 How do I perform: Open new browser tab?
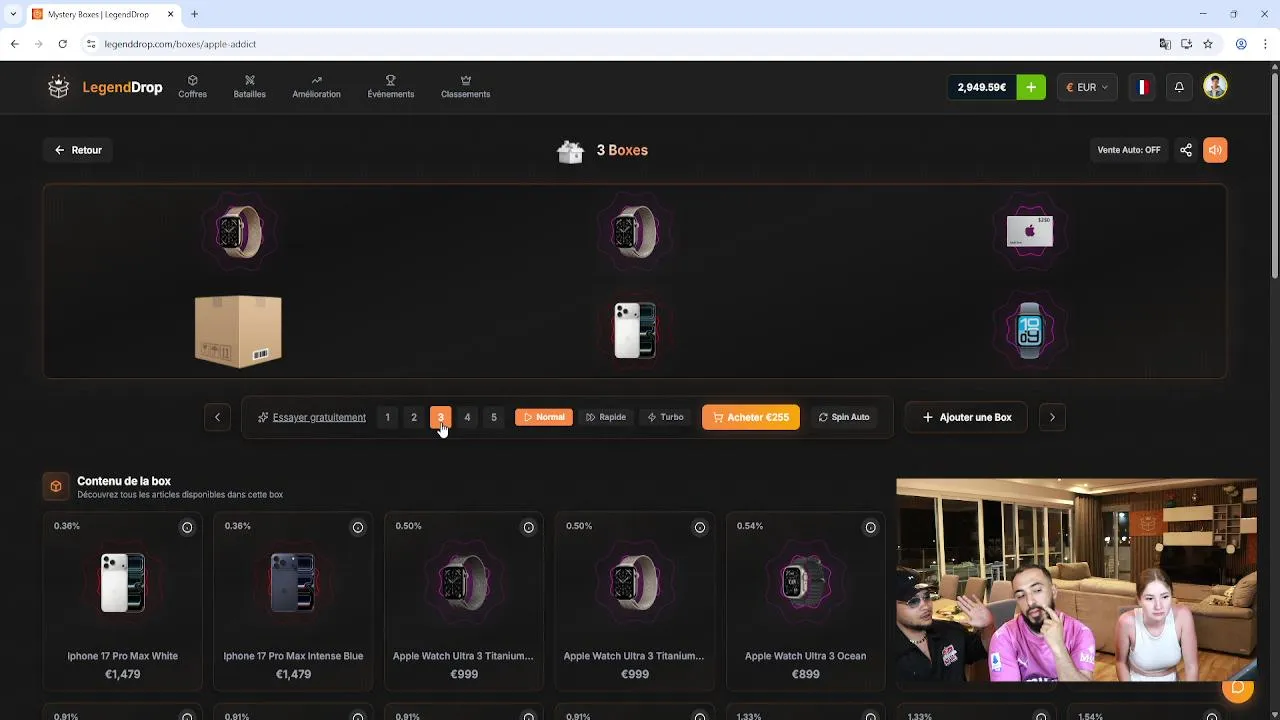194,14
